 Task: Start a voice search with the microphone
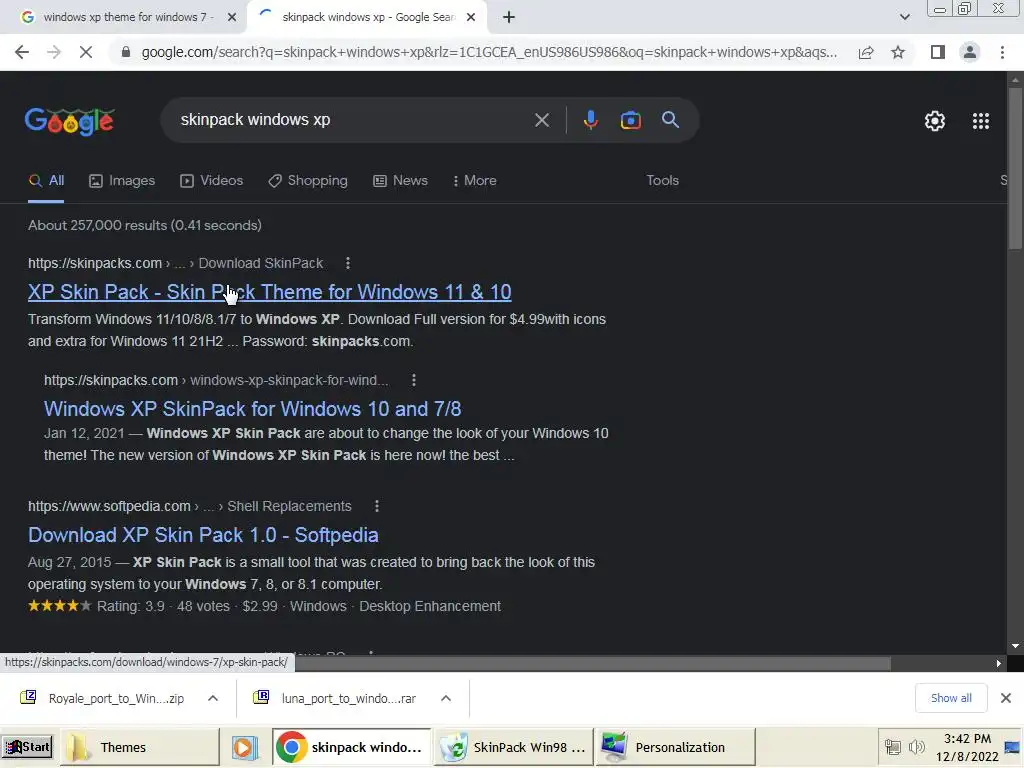tap(590, 120)
